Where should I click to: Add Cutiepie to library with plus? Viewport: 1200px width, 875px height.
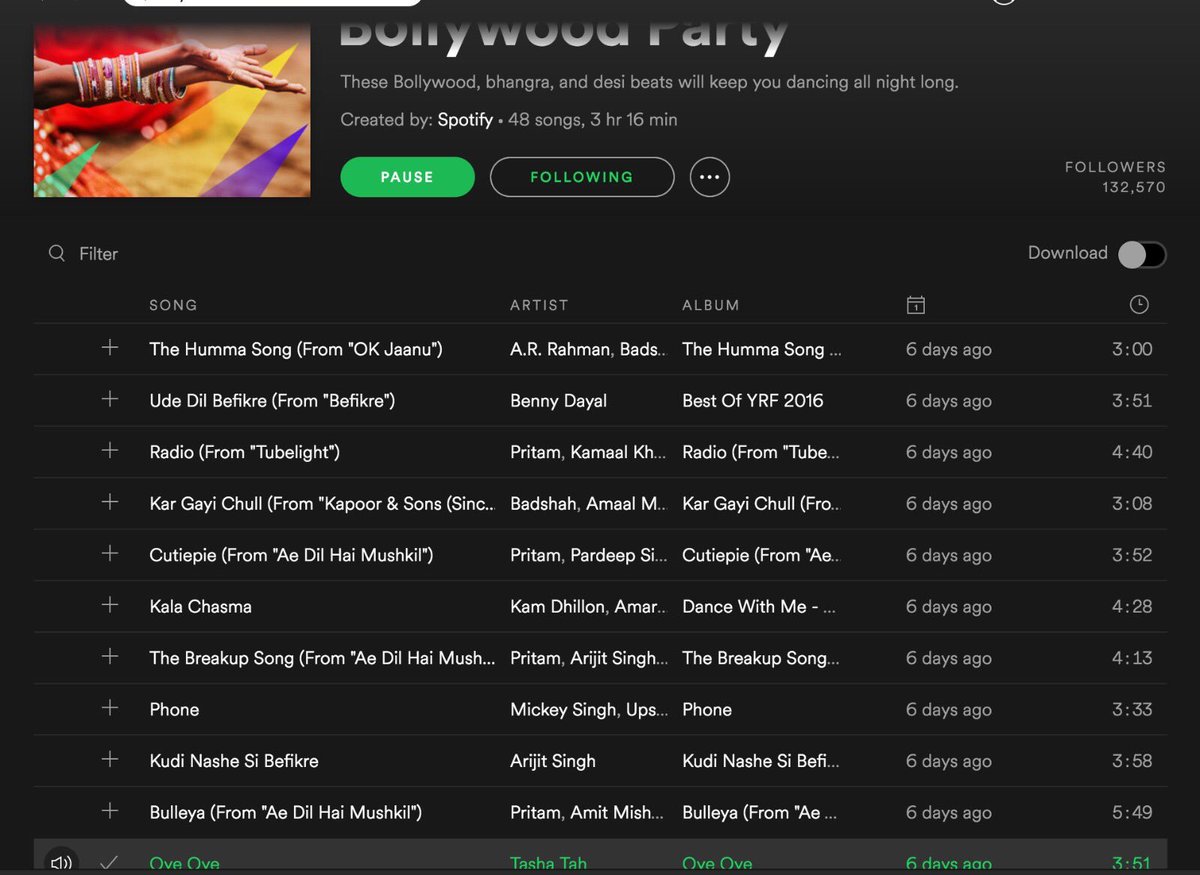click(x=110, y=554)
